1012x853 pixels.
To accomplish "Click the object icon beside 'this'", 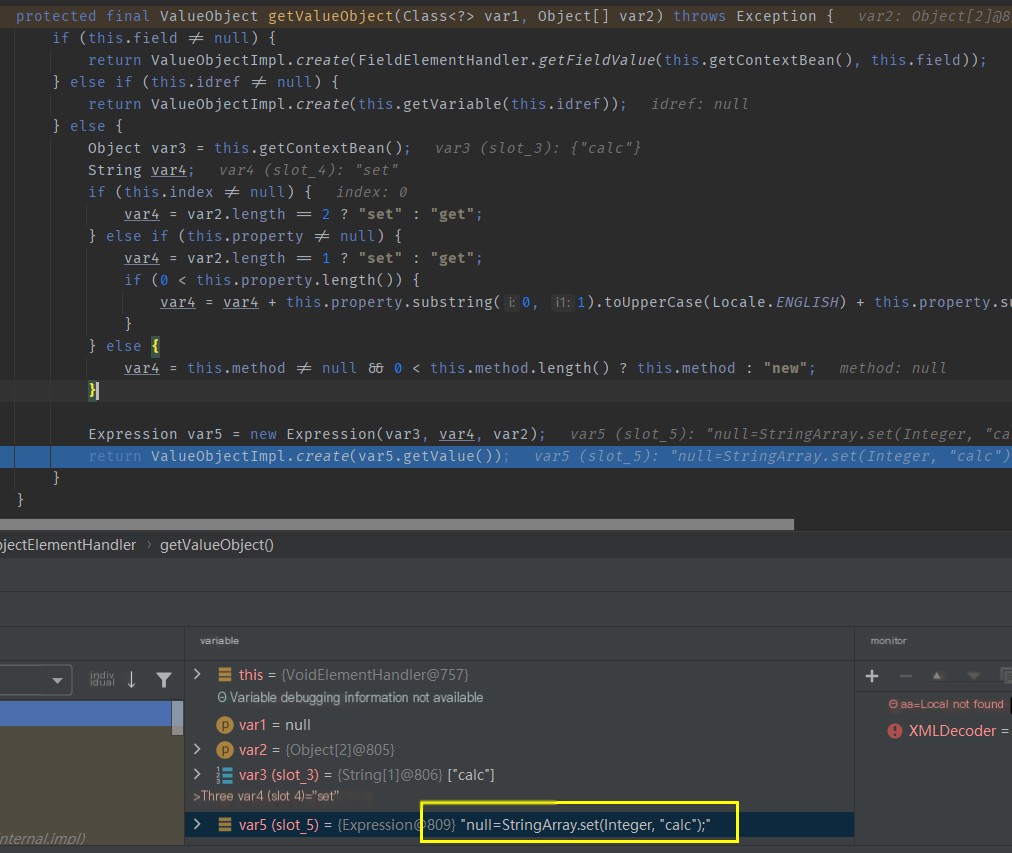I will pos(225,675).
